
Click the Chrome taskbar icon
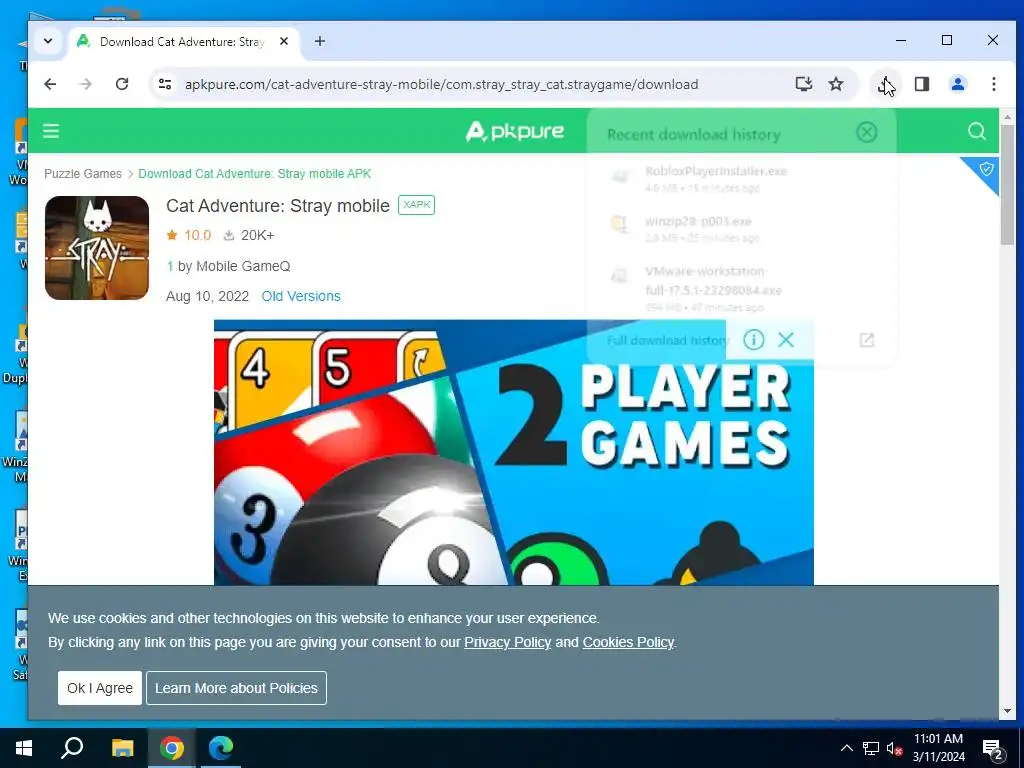(172, 748)
